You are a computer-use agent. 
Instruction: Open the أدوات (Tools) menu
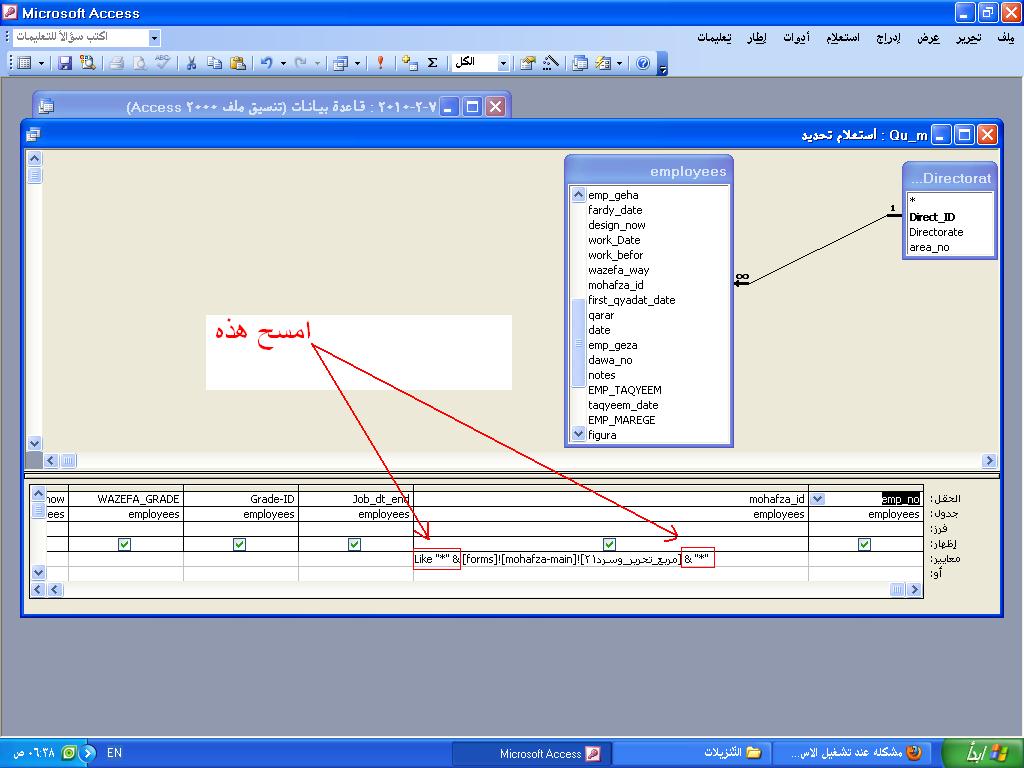(x=796, y=38)
